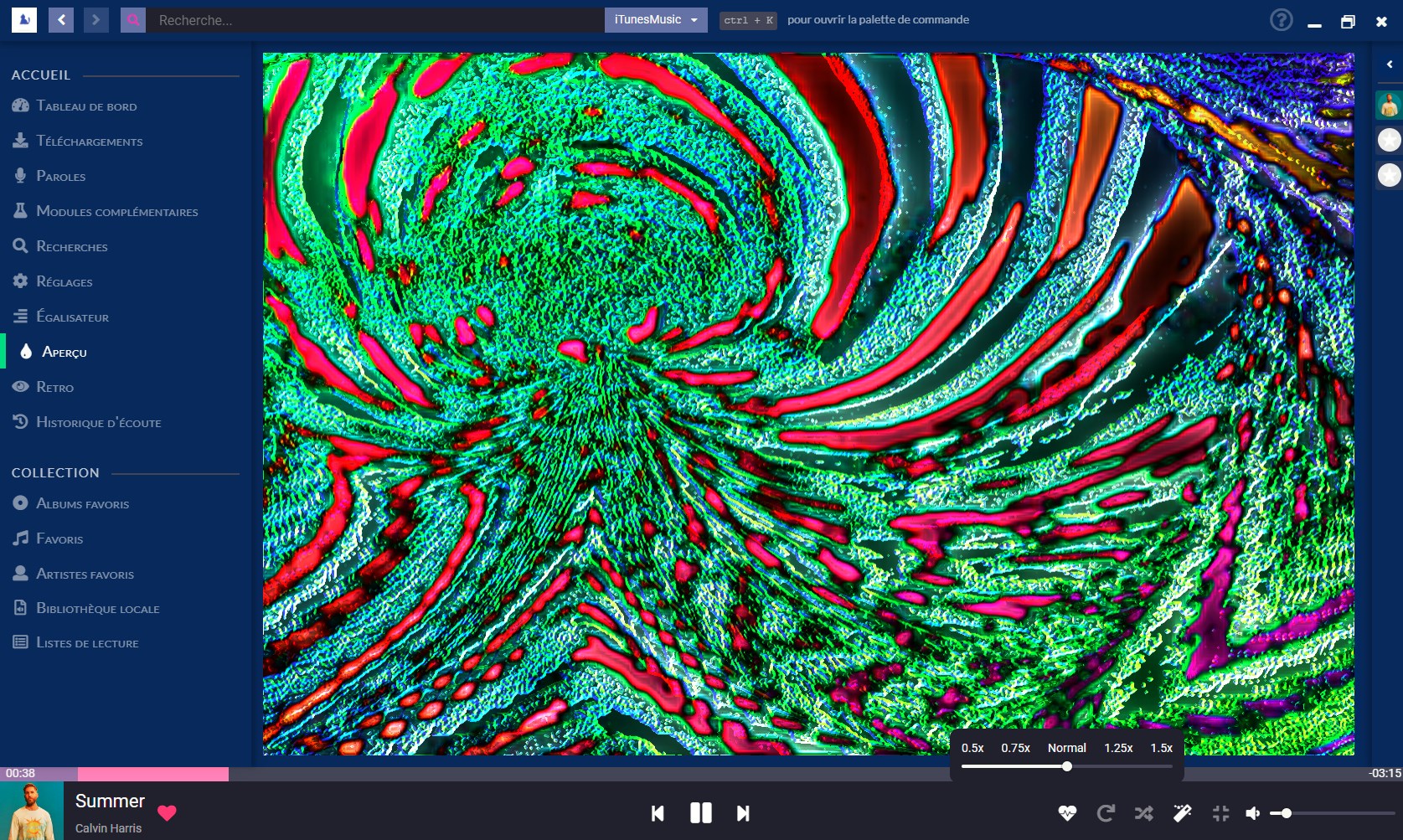
Task: Click the elapsed time 00:38
Action: [20, 773]
